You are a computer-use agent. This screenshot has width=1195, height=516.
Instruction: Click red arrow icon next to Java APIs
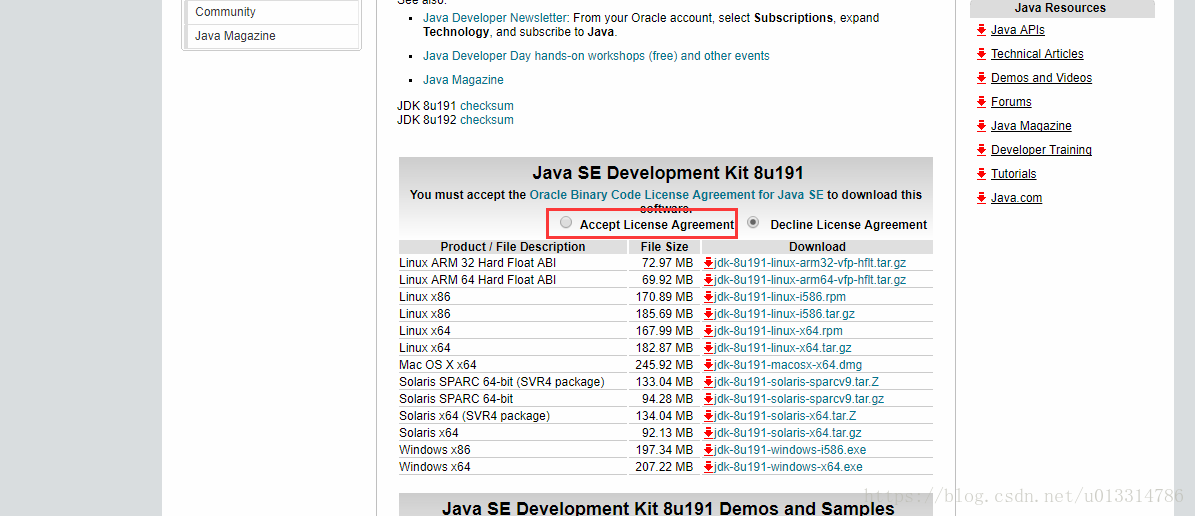coord(982,30)
